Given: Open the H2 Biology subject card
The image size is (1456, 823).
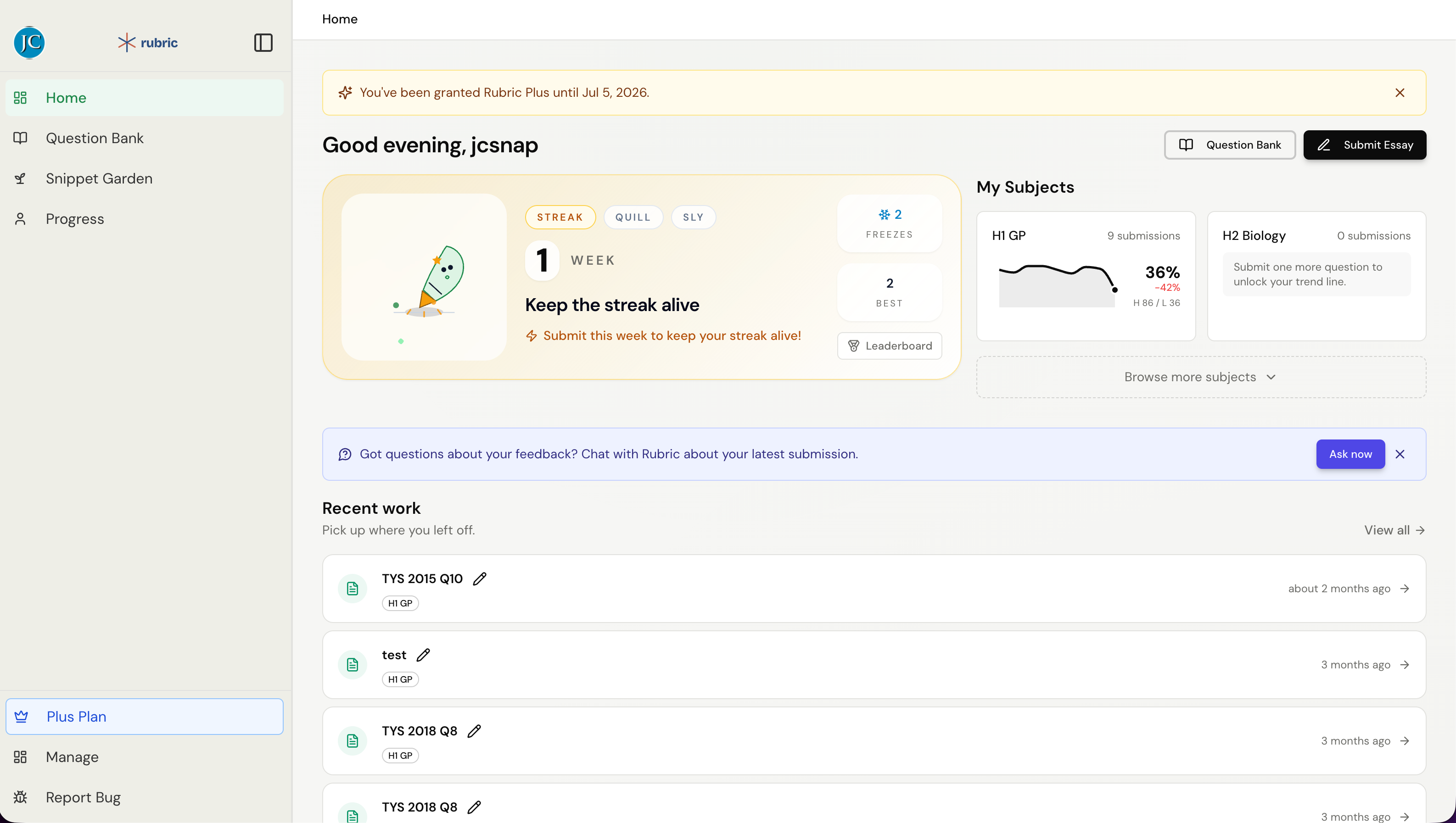Looking at the screenshot, I should (1316, 276).
